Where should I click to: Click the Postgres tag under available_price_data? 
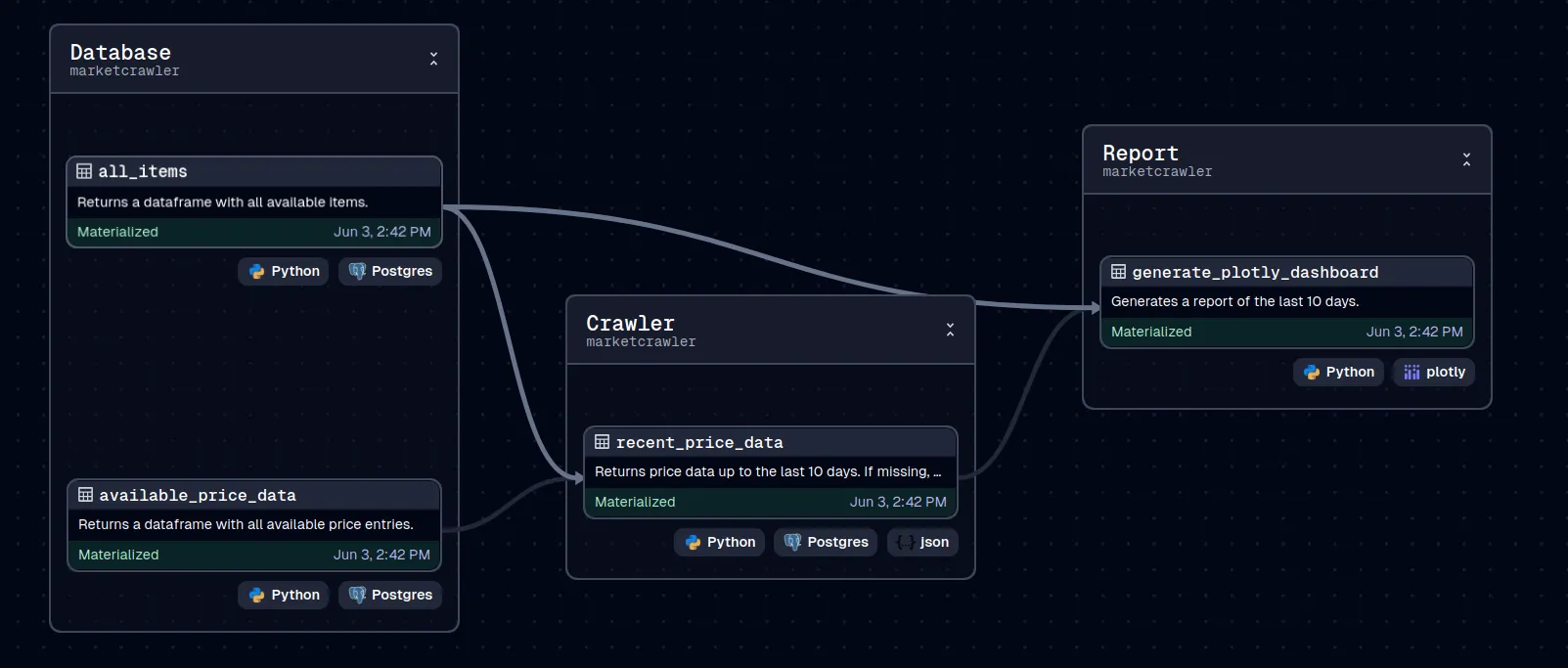click(x=390, y=595)
